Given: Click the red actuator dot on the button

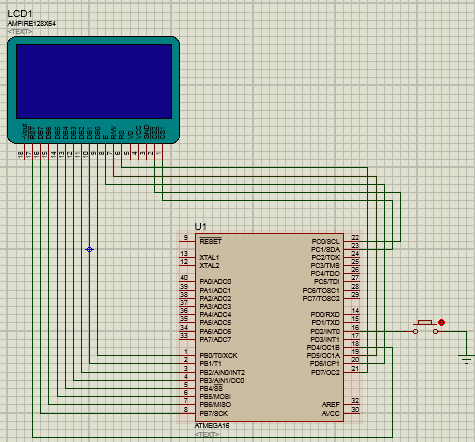Looking at the screenshot, I should (441, 322).
